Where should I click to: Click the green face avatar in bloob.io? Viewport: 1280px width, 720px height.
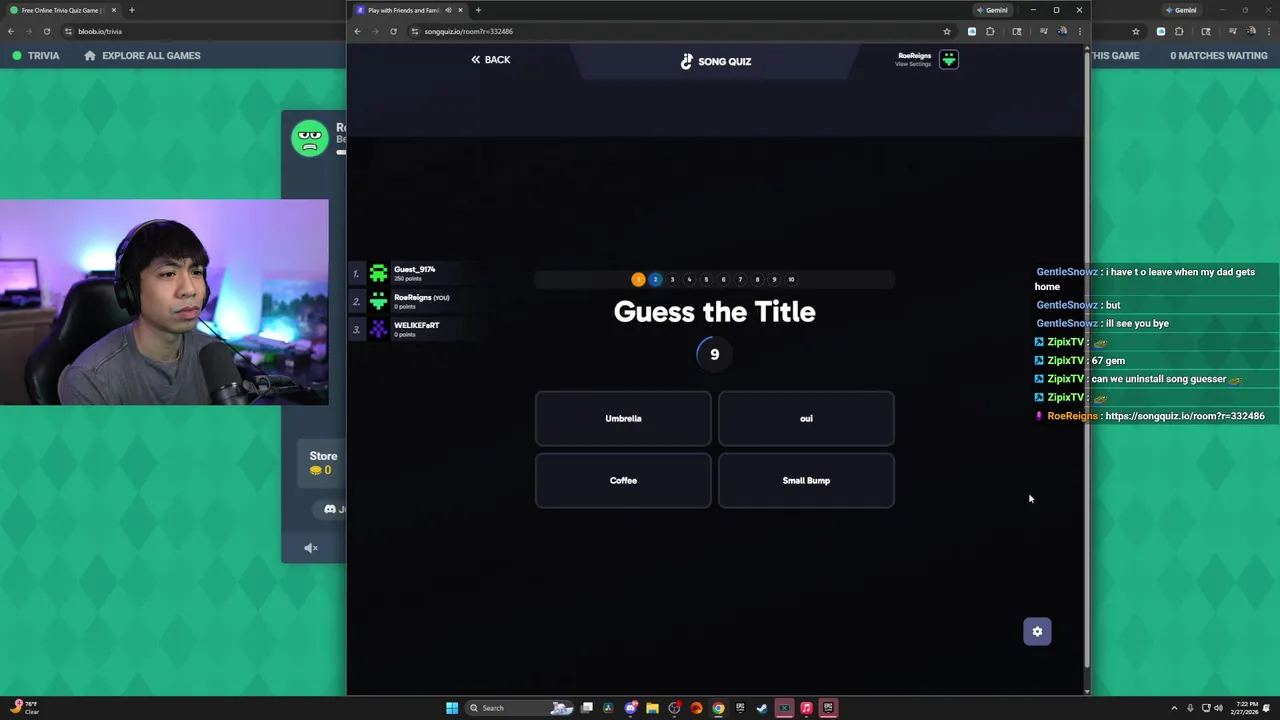[x=310, y=138]
